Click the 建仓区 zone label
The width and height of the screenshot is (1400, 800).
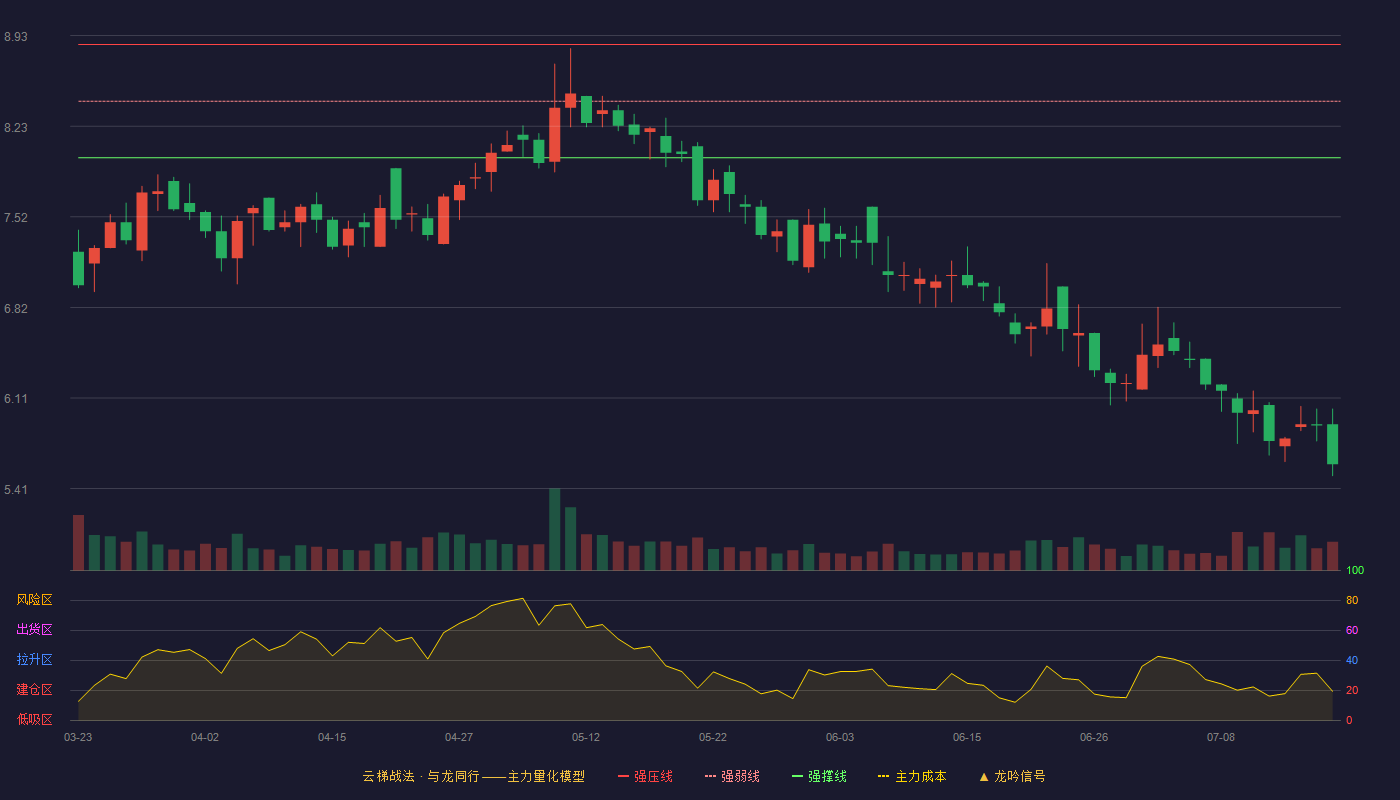34,690
